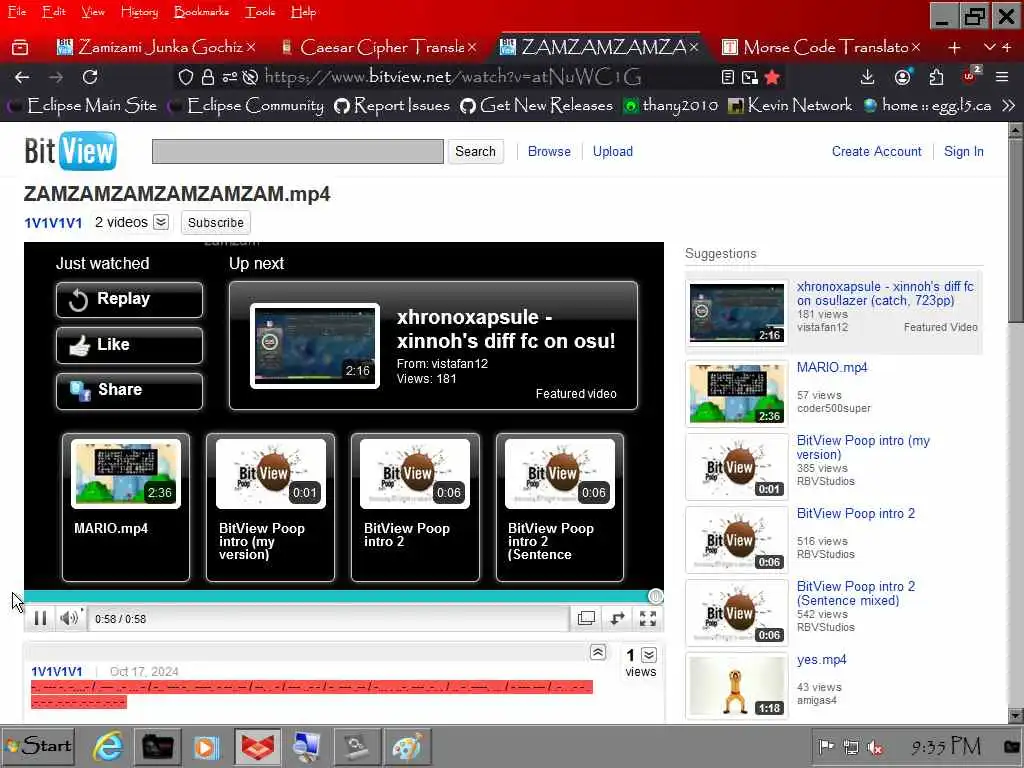1024x768 pixels.
Task: Open the extensions puzzle icon
Action: pyautogui.click(x=936, y=78)
